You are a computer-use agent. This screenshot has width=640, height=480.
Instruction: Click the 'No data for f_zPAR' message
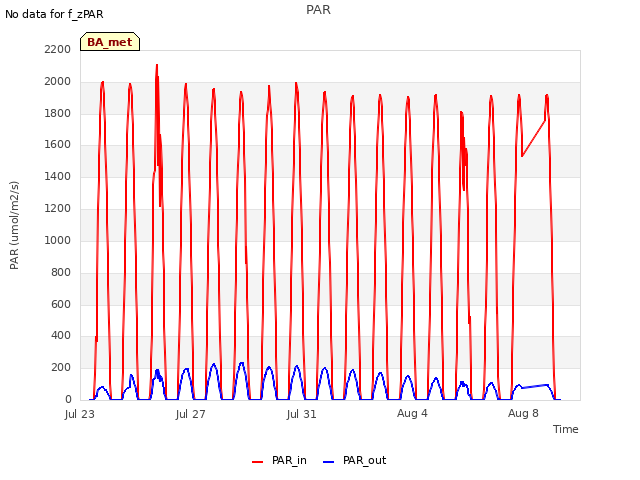[54, 14]
